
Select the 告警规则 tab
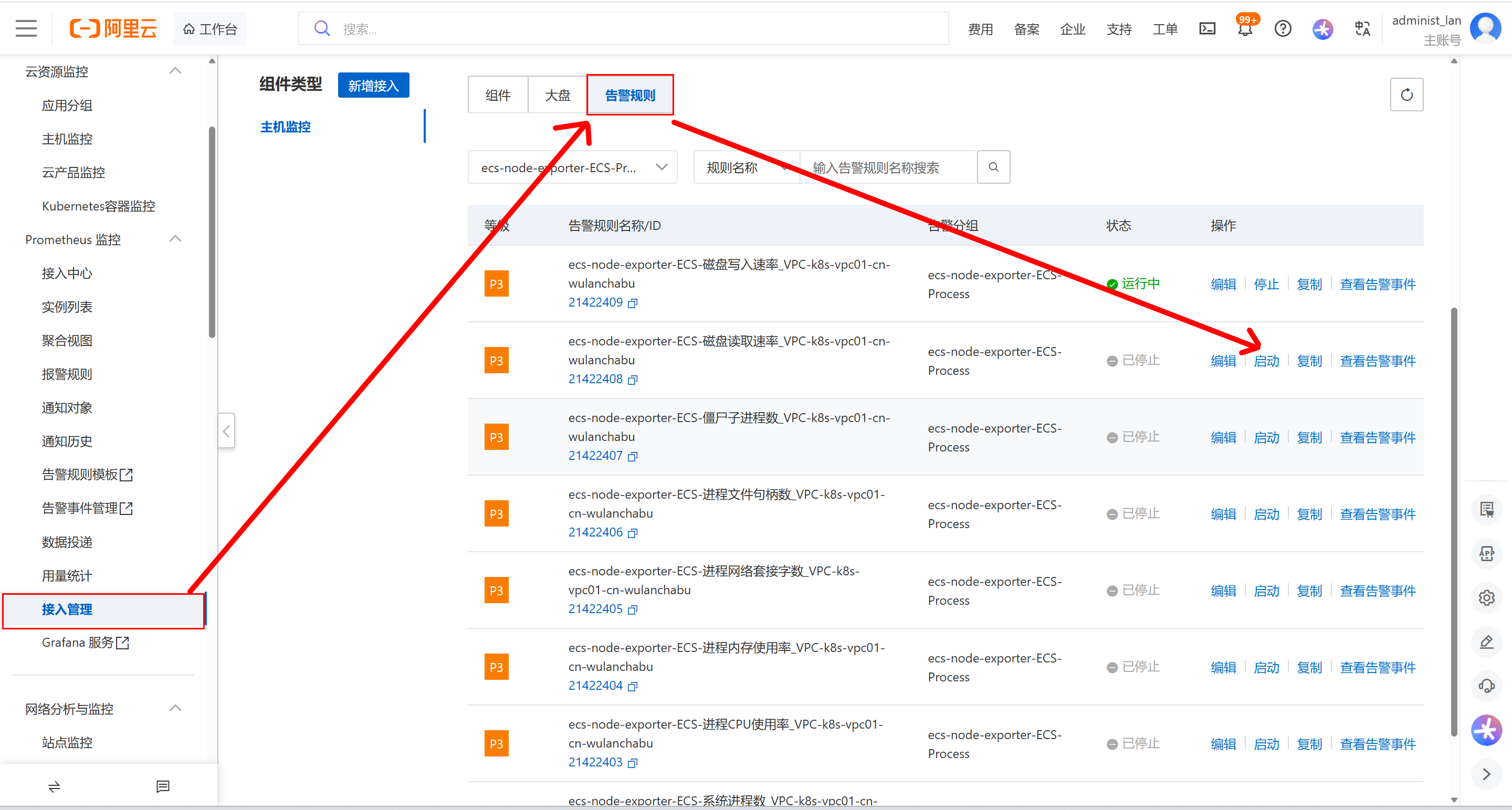pyautogui.click(x=630, y=95)
